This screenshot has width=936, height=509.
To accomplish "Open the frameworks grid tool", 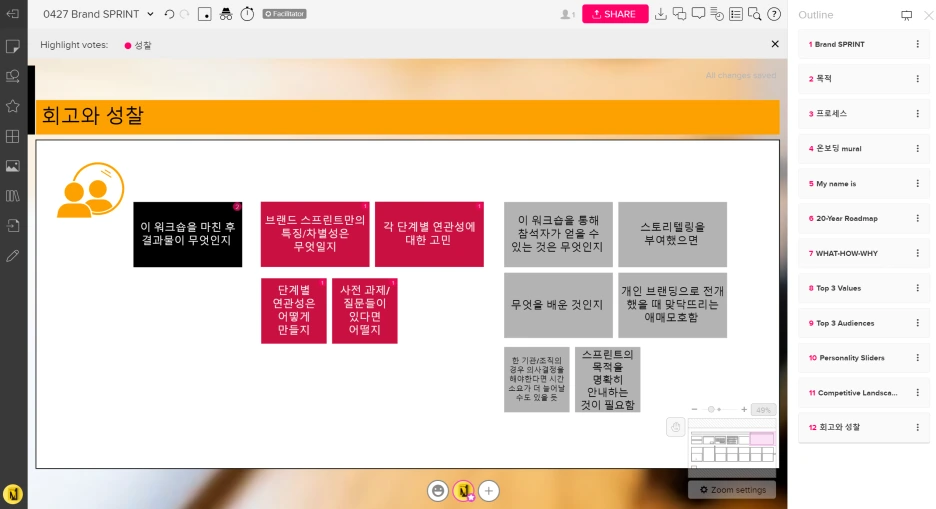I will click(13, 136).
